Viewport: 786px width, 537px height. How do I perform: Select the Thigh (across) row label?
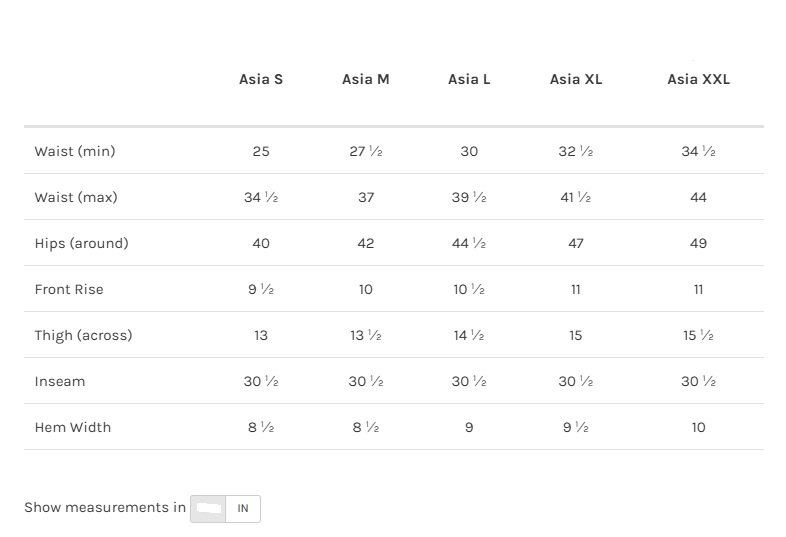[x=83, y=335]
